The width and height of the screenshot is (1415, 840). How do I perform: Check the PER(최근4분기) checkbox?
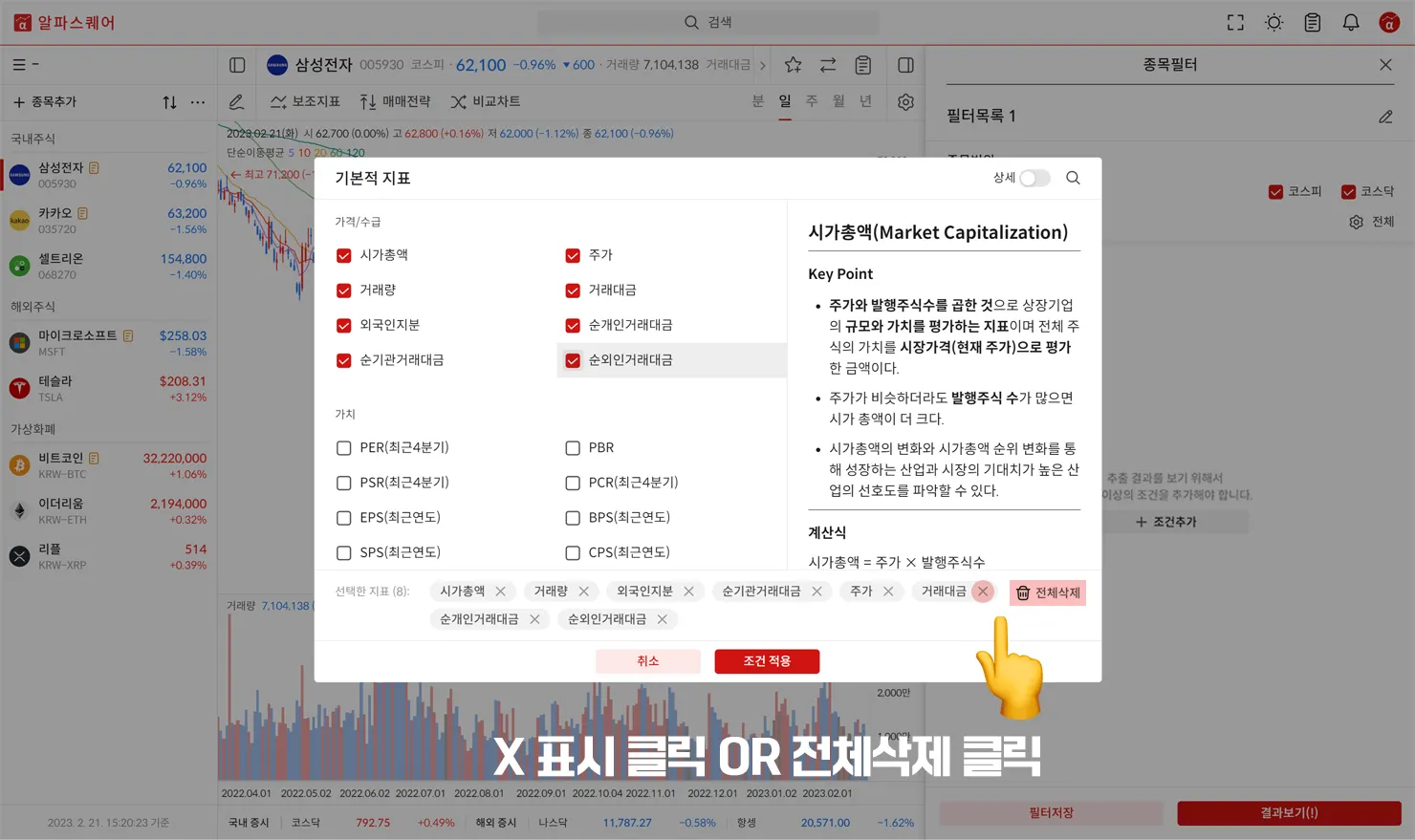click(344, 447)
